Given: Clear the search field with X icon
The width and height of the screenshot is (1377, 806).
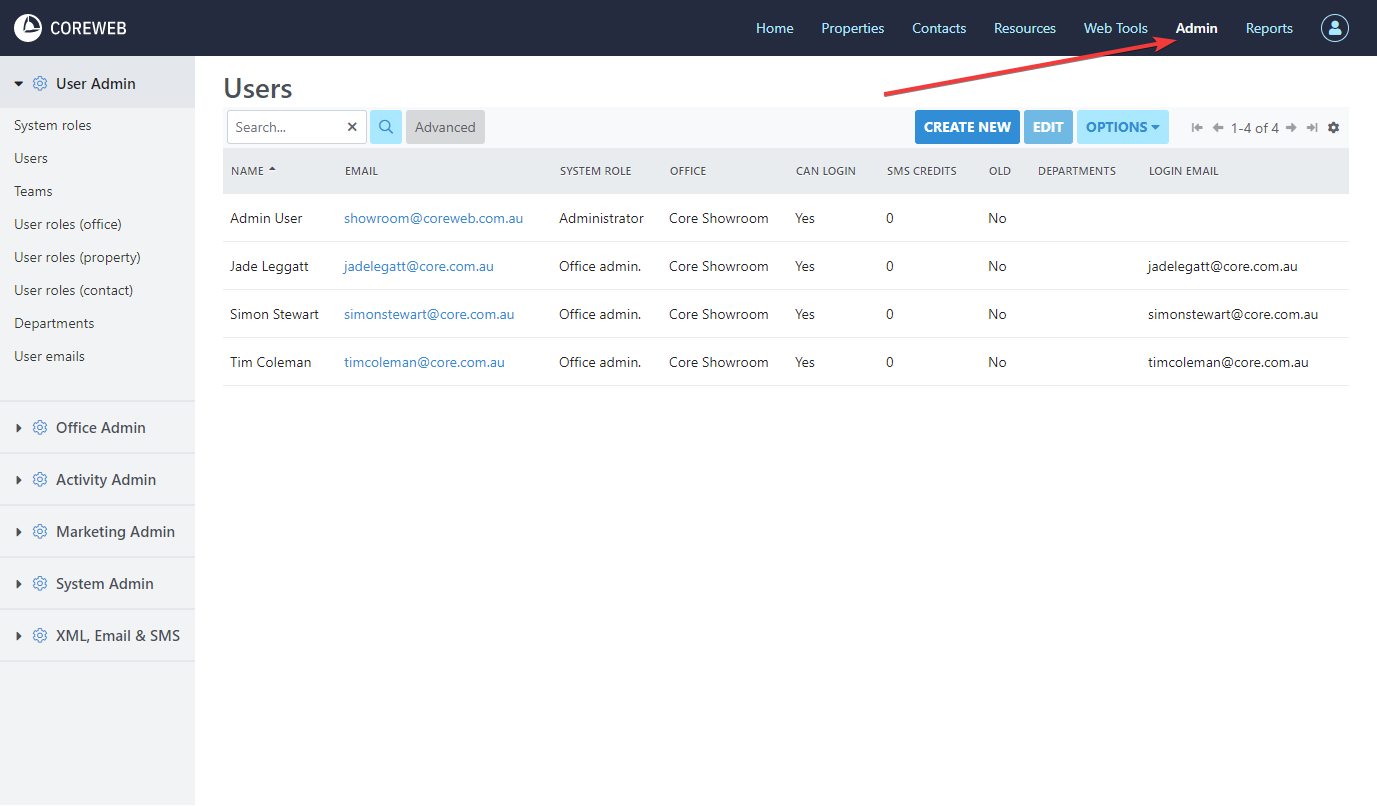Looking at the screenshot, I should coord(352,127).
